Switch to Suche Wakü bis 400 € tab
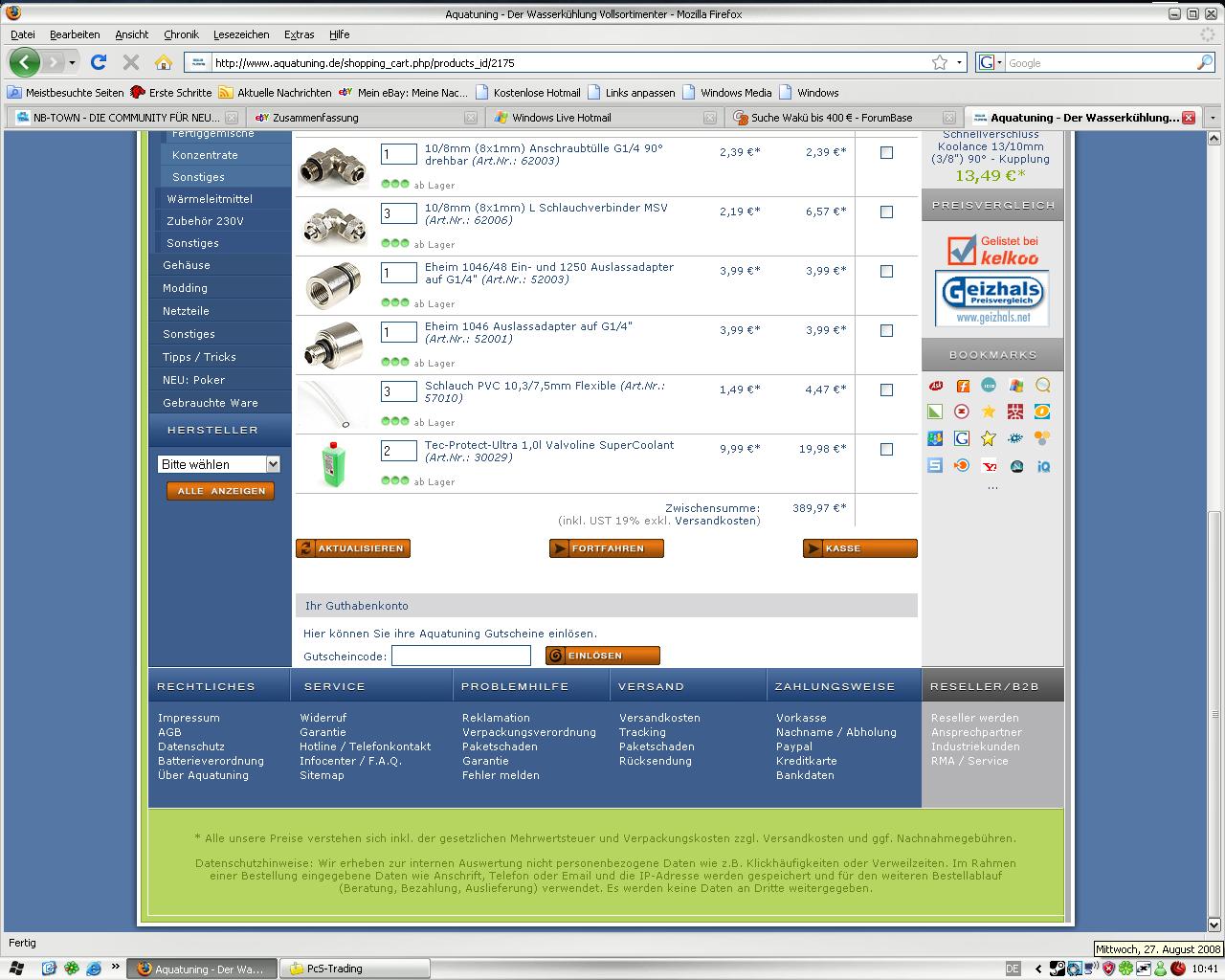 842,118
